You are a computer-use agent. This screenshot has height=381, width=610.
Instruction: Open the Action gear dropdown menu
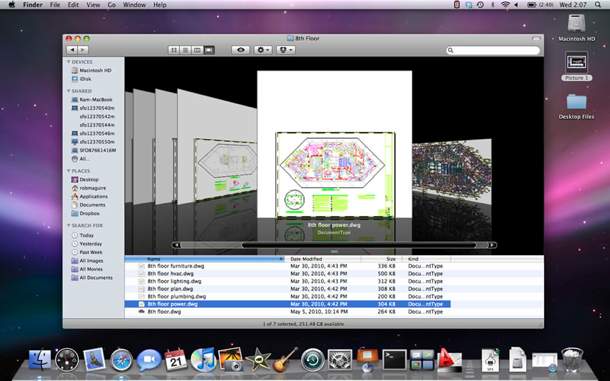tap(263, 50)
